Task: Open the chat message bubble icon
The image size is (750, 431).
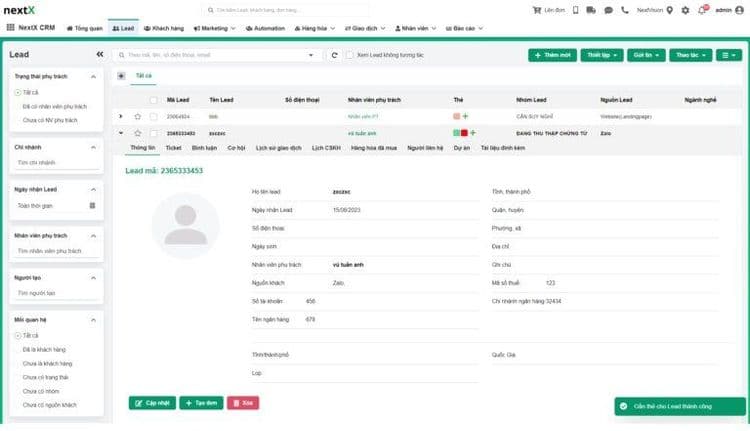Action: (x=607, y=10)
